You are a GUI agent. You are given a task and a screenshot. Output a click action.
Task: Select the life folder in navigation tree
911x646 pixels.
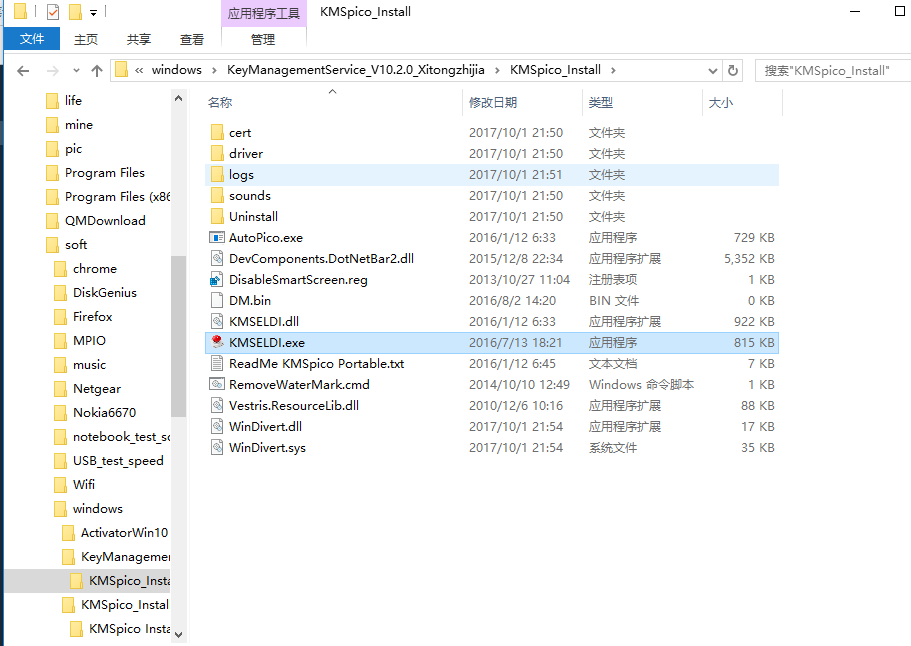pos(73,101)
